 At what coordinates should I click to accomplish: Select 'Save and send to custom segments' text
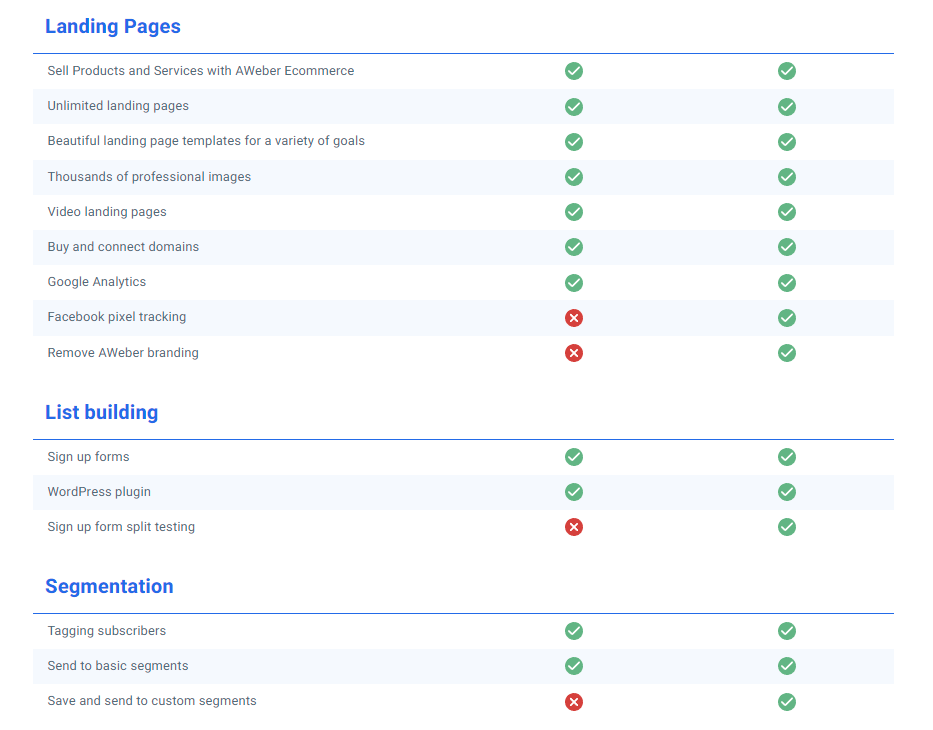[152, 701]
